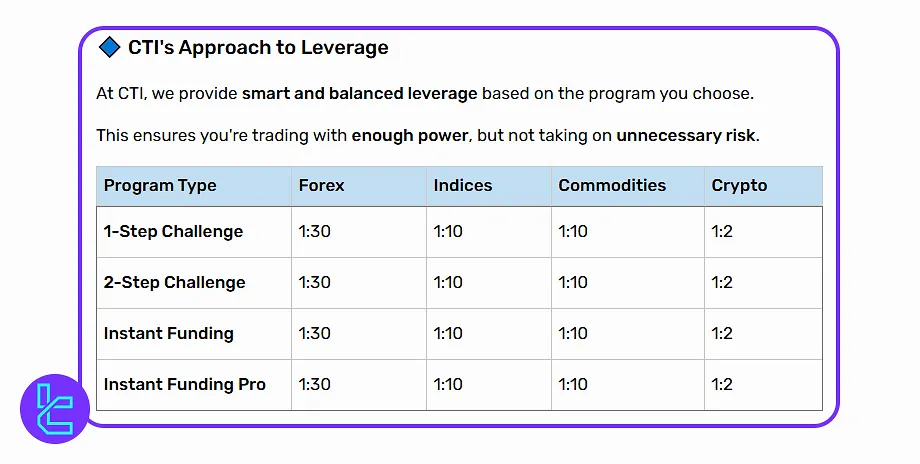Click the Crypto leverage for Instant Funding Pro

[722, 384]
